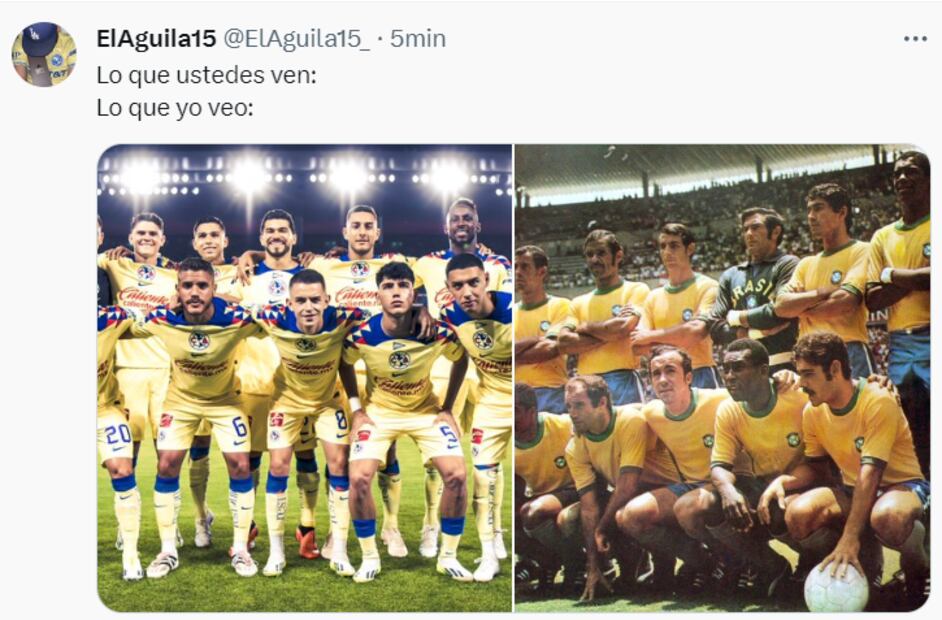Open the @ElAguila15_ handle link
This screenshot has height=620, width=942.
[297, 39]
